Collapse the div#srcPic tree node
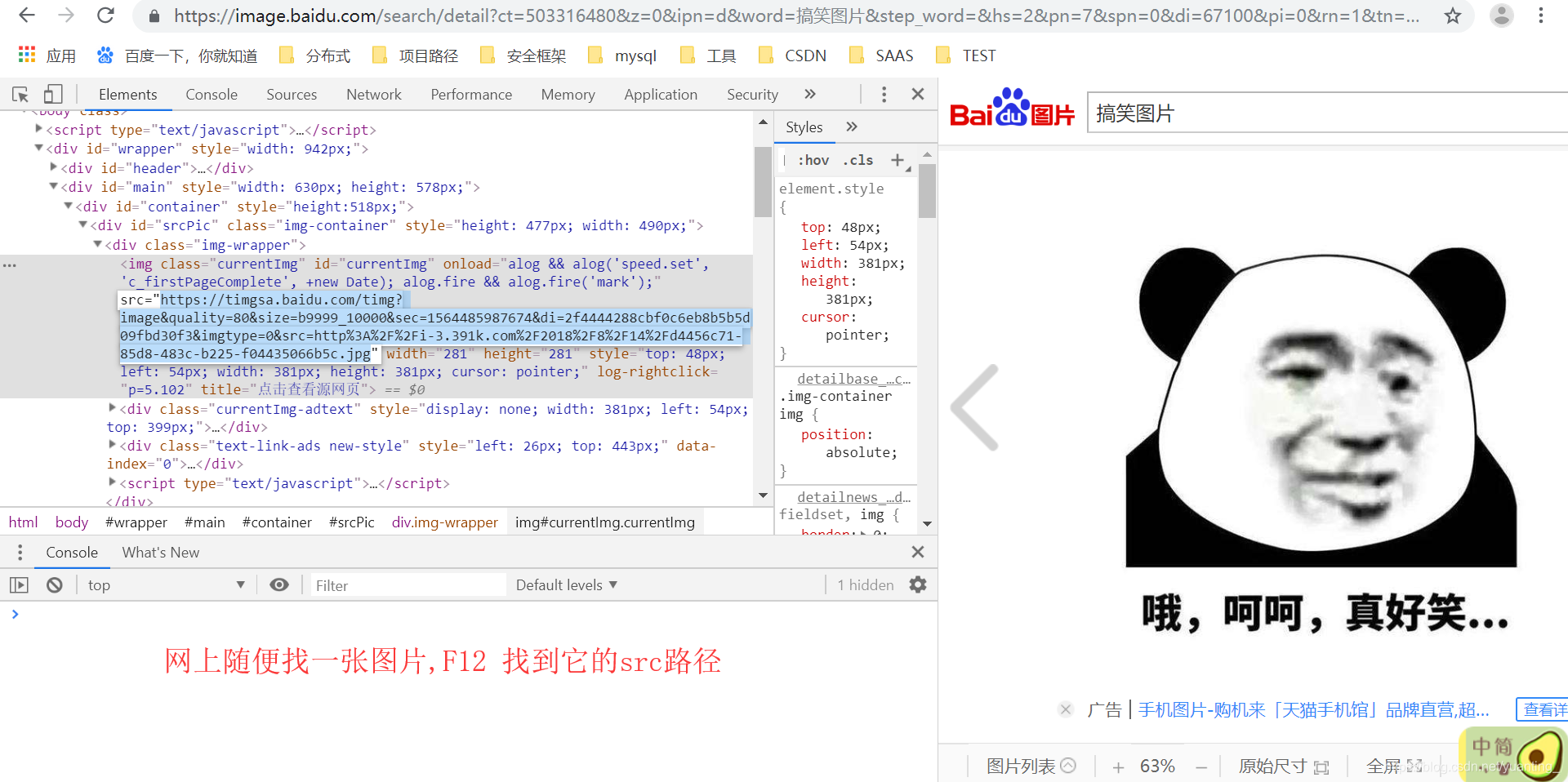Image resolution: width=1568 pixels, height=782 pixels. pos(82,225)
